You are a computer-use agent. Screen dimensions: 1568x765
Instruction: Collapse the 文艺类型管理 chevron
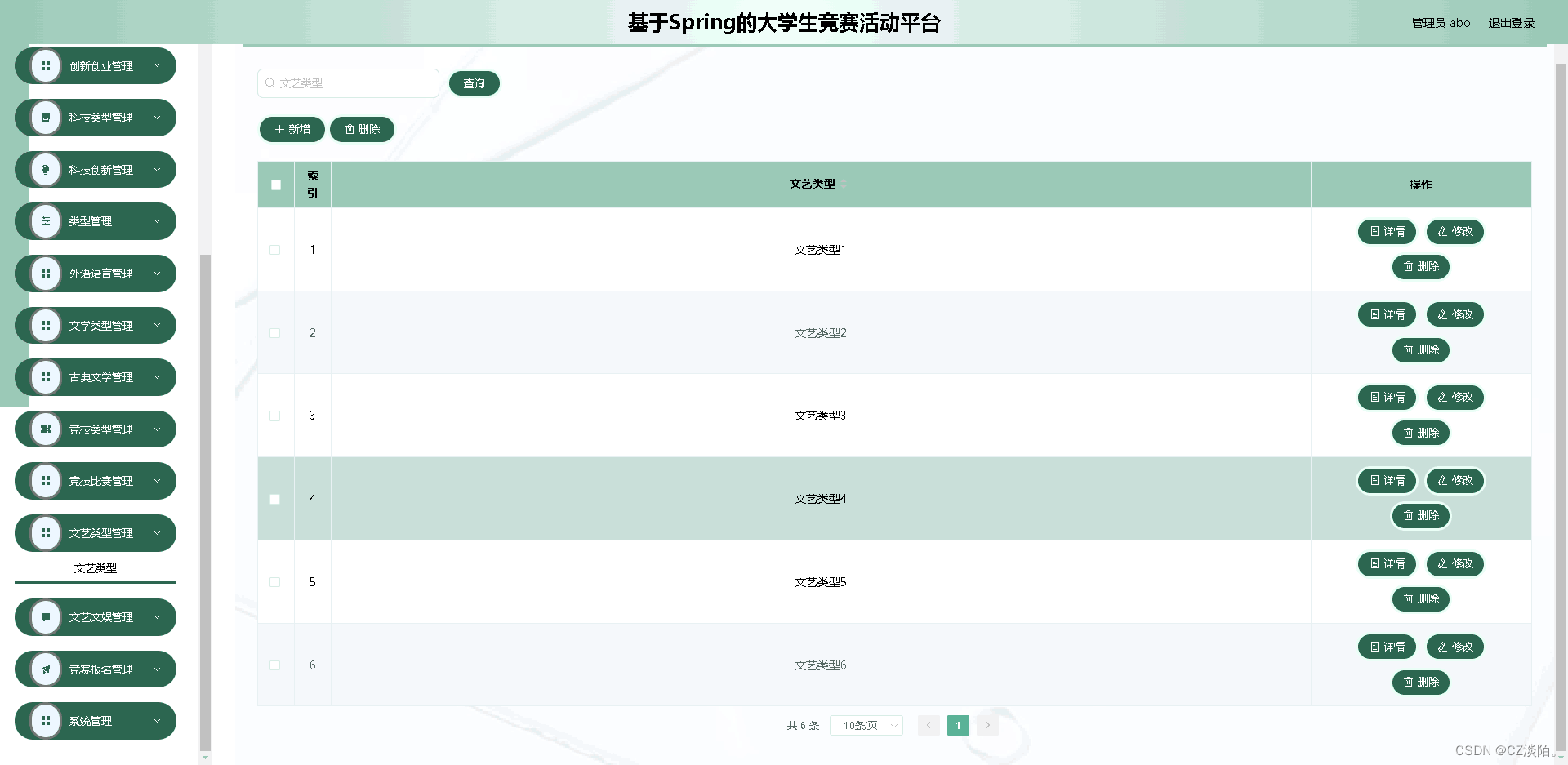(x=158, y=533)
